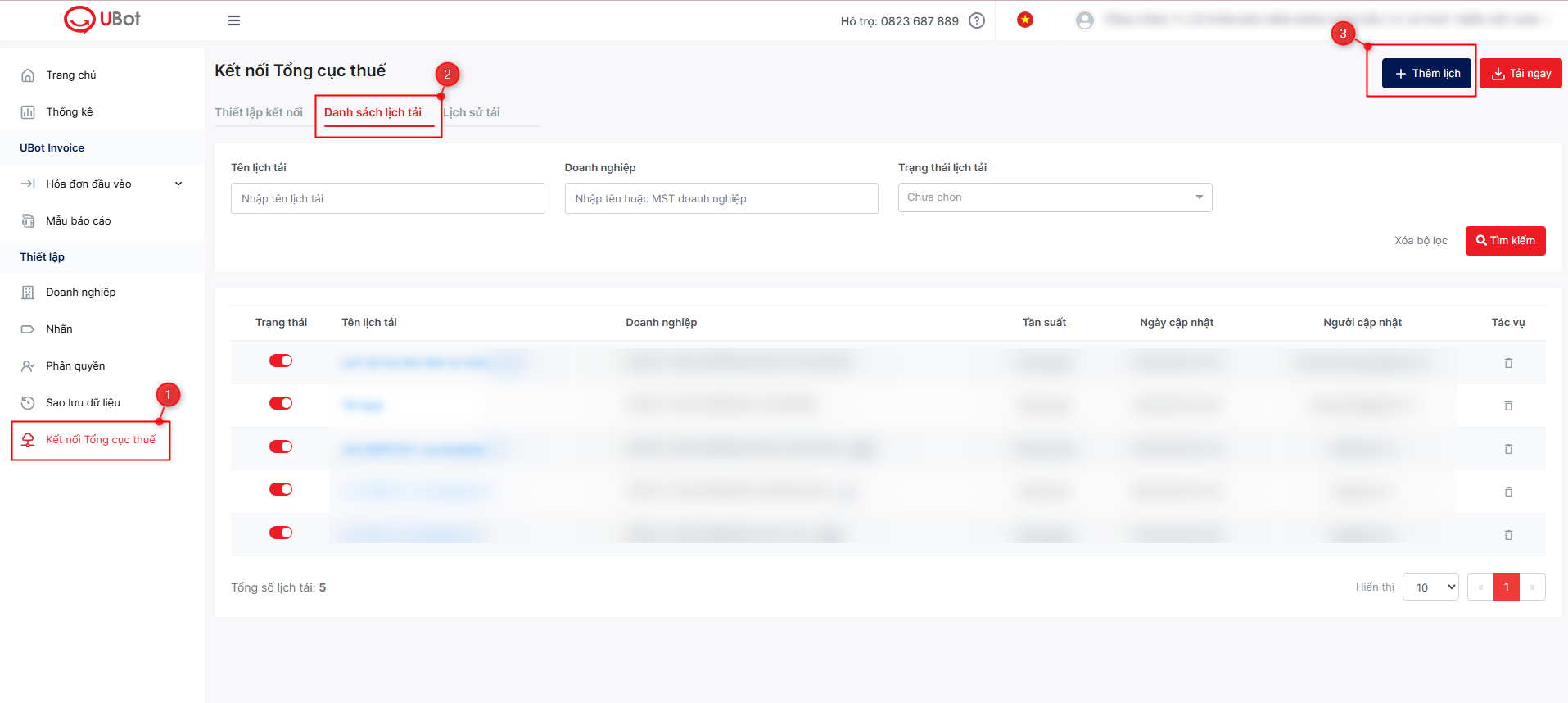Click the Nhãn tag icon

tap(28, 329)
